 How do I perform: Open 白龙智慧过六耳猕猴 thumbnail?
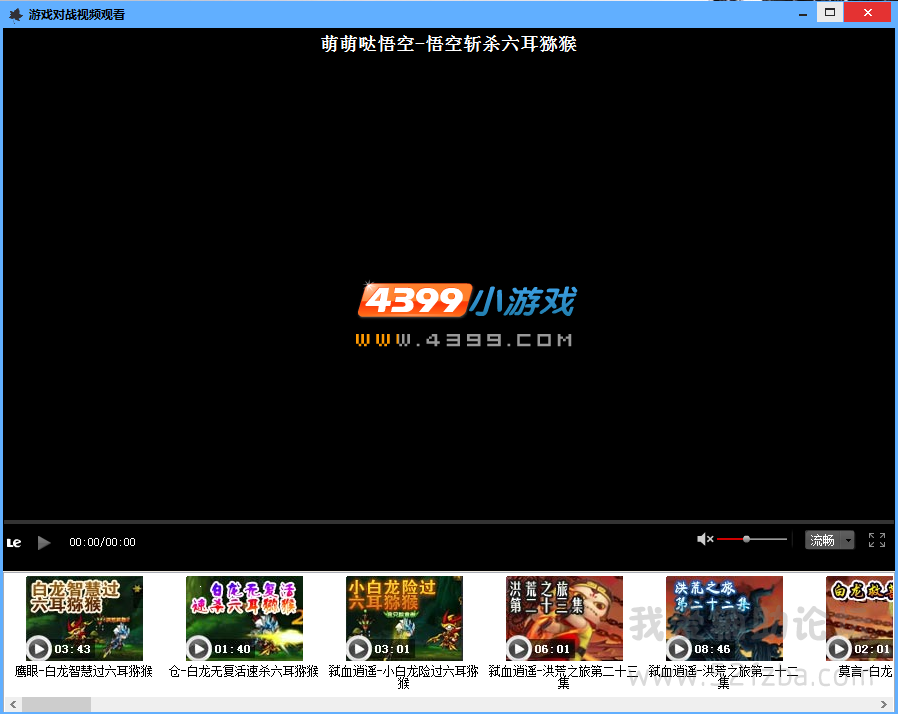(84, 618)
